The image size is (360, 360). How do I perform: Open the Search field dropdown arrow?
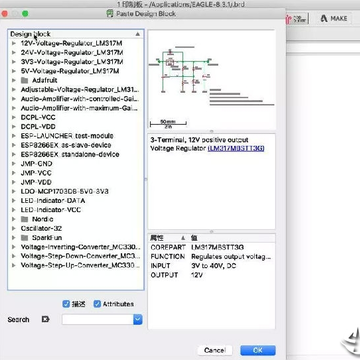pos(138,320)
